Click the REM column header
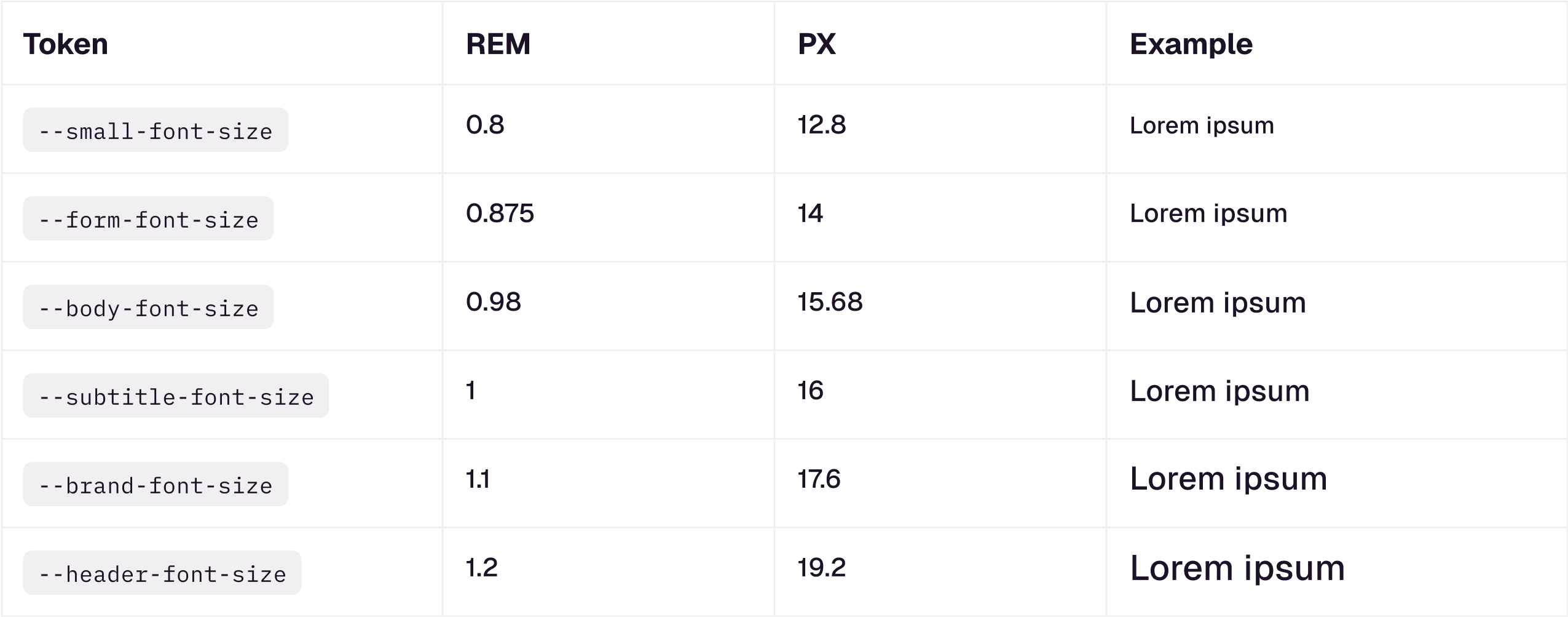Screen dimensions: 1568x617 498,44
